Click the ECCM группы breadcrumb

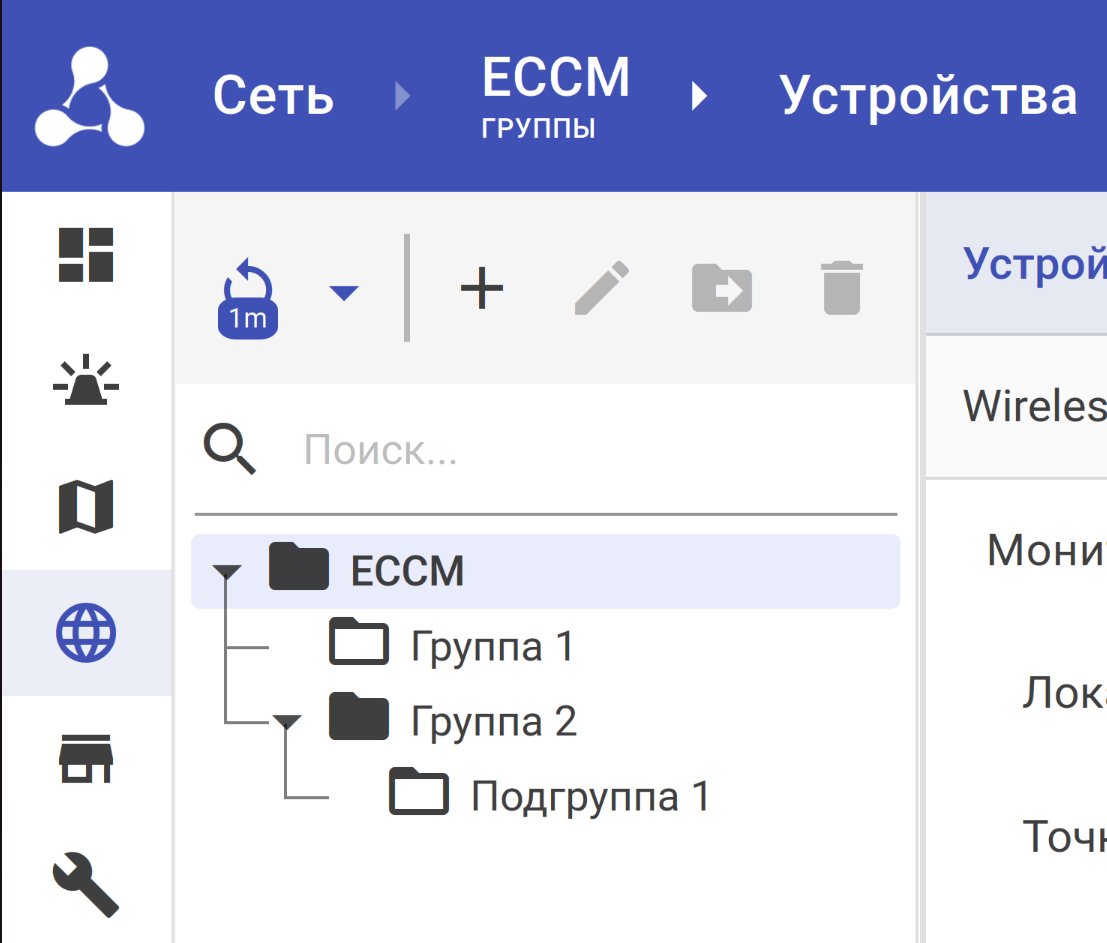tap(555, 97)
